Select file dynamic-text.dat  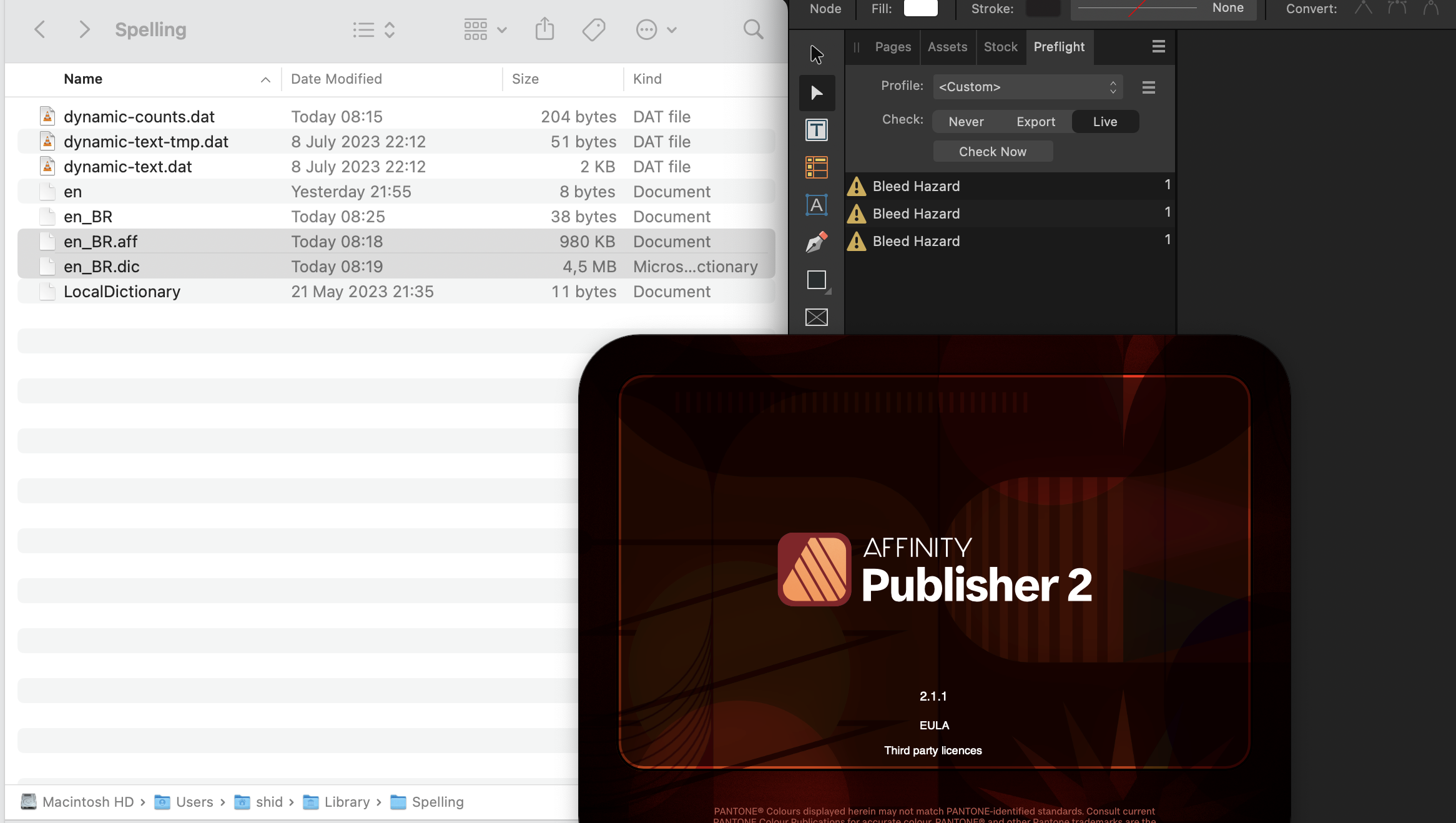tap(396, 167)
